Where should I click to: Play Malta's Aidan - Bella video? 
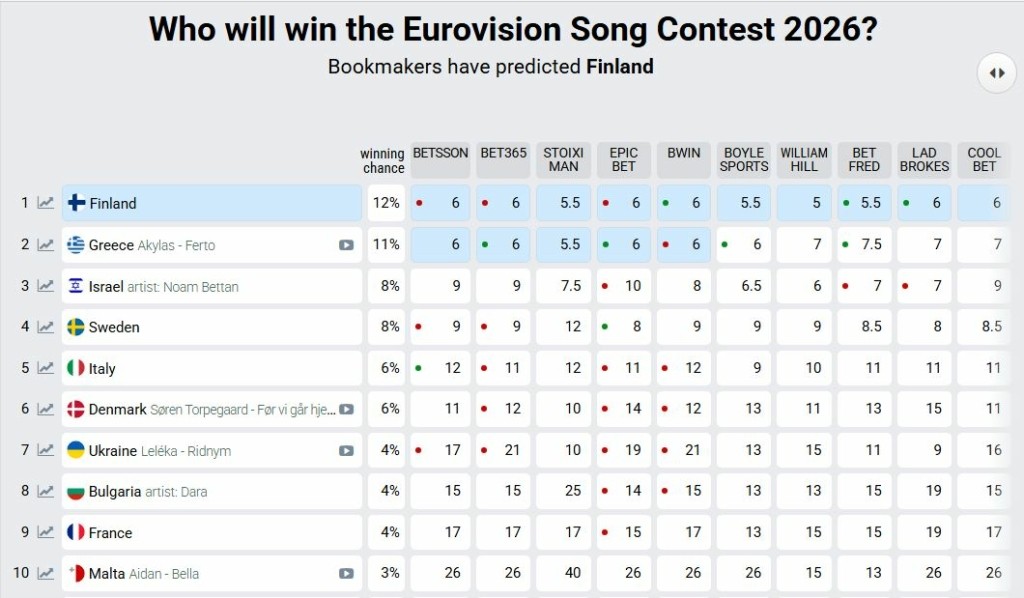click(x=346, y=574)
